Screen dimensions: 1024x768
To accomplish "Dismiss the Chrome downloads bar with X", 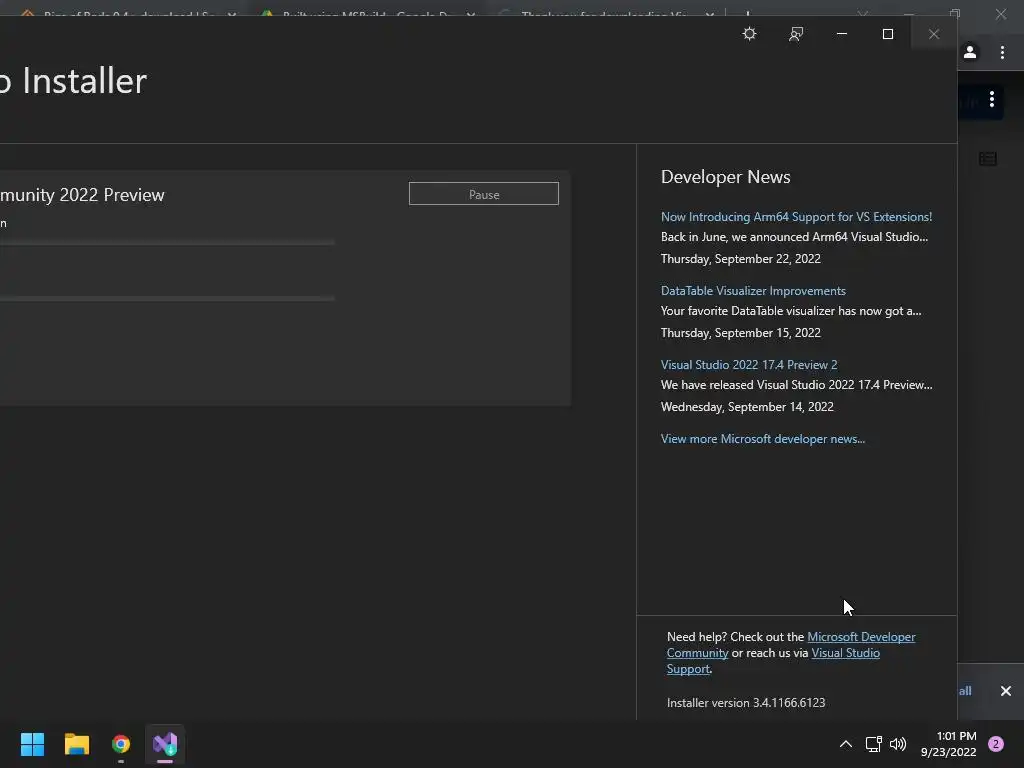I will pyautogui.click(x=1006, y=691).
